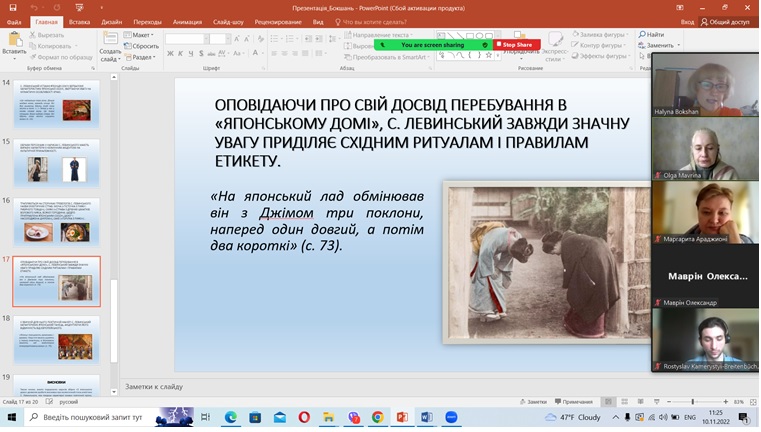Click the numbered list icon

coord(291,39)
